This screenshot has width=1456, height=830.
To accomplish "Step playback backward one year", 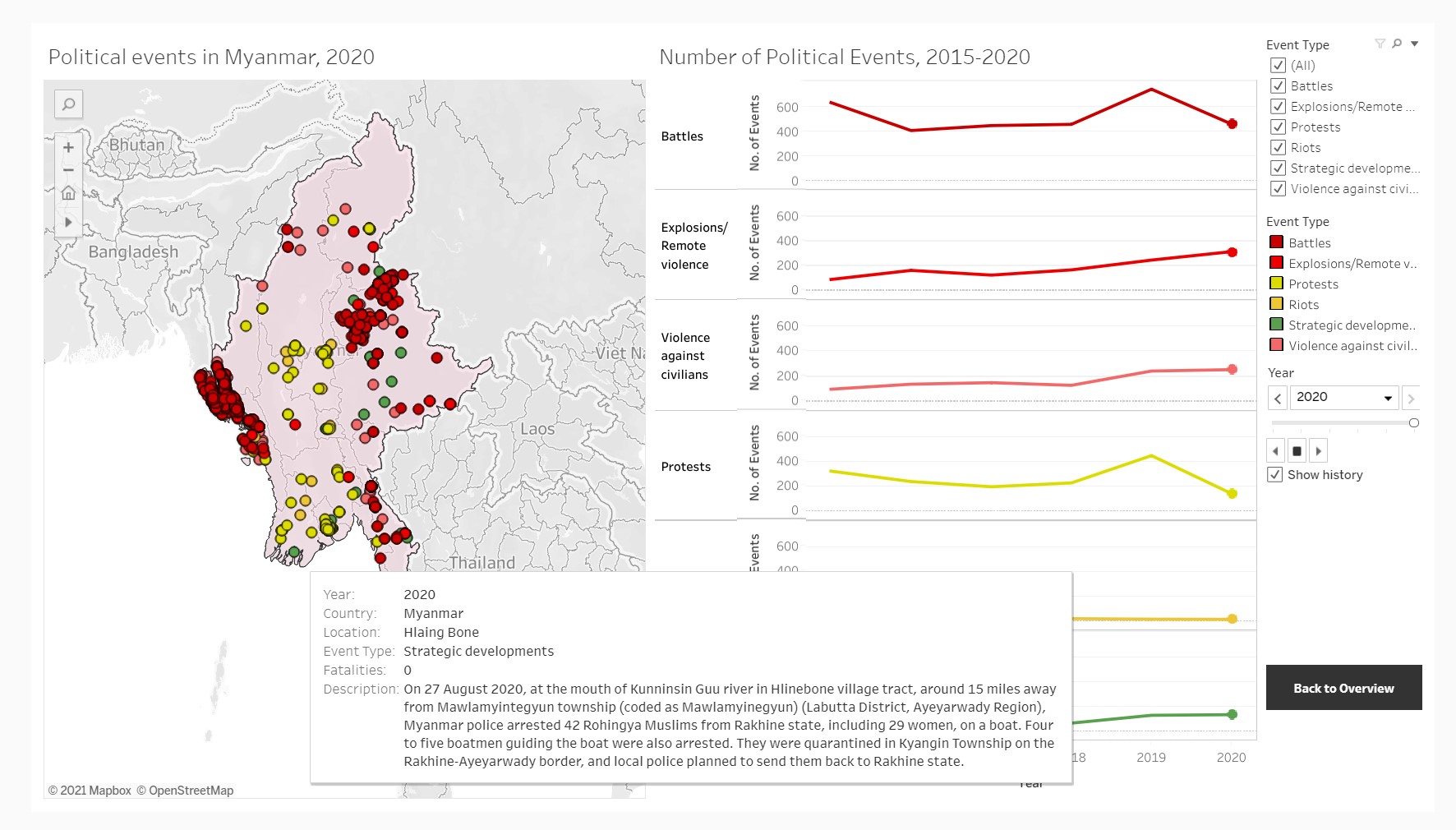I will tap(1276, 450).
